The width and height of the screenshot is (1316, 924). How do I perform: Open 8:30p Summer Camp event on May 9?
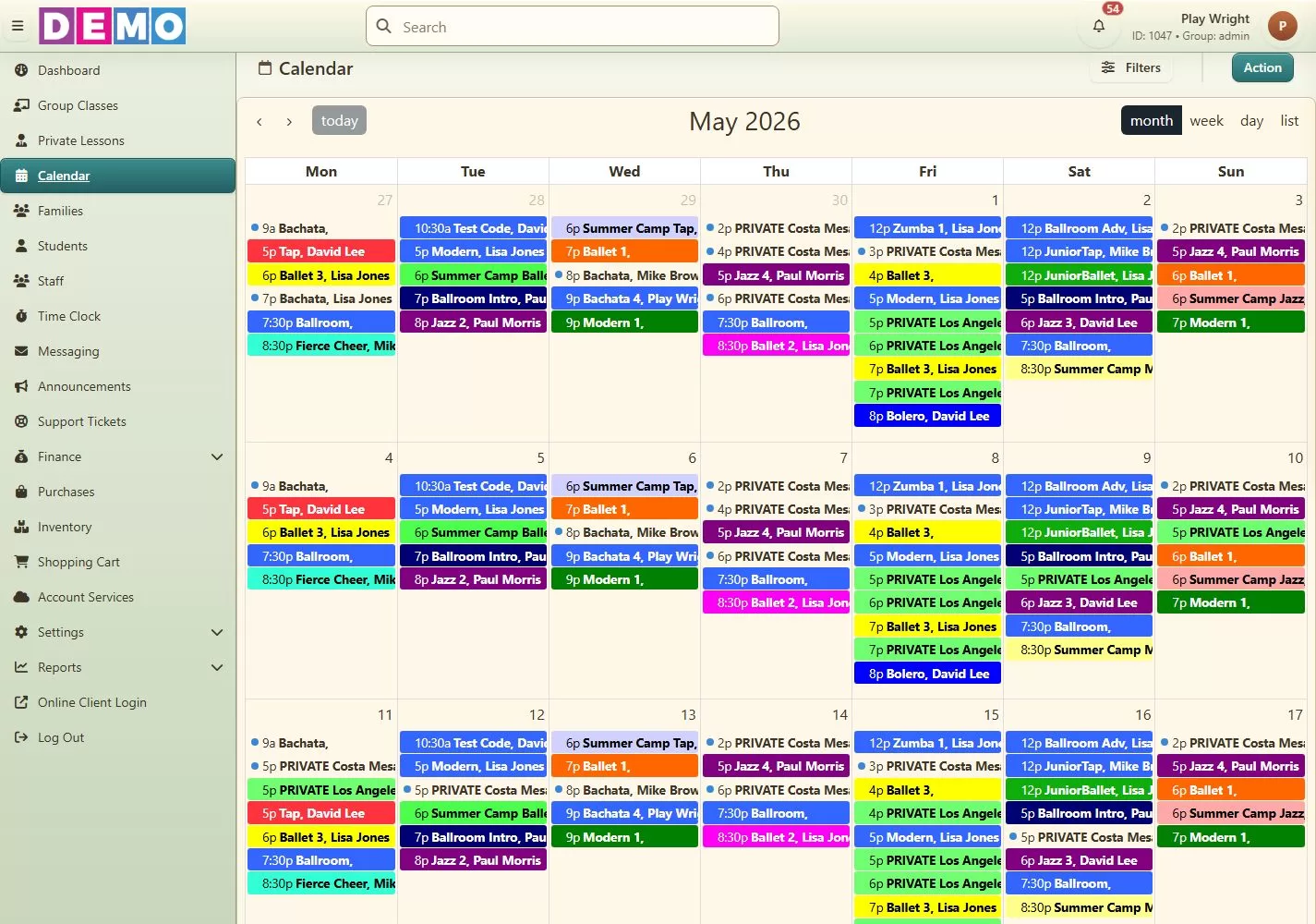click(x=1080, y=650)
